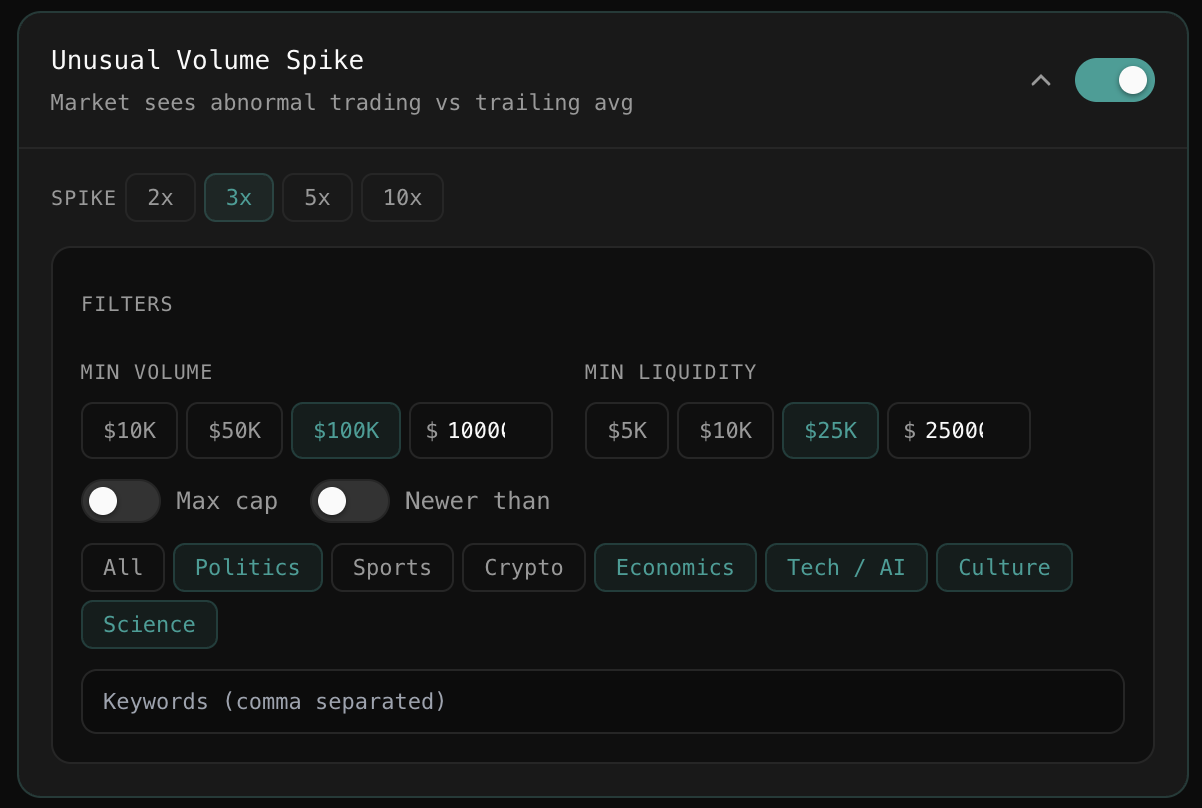Screen dimensions: 1202x808
Task: Enable the Max cap toggle
Action: click(x=121, y=501)
